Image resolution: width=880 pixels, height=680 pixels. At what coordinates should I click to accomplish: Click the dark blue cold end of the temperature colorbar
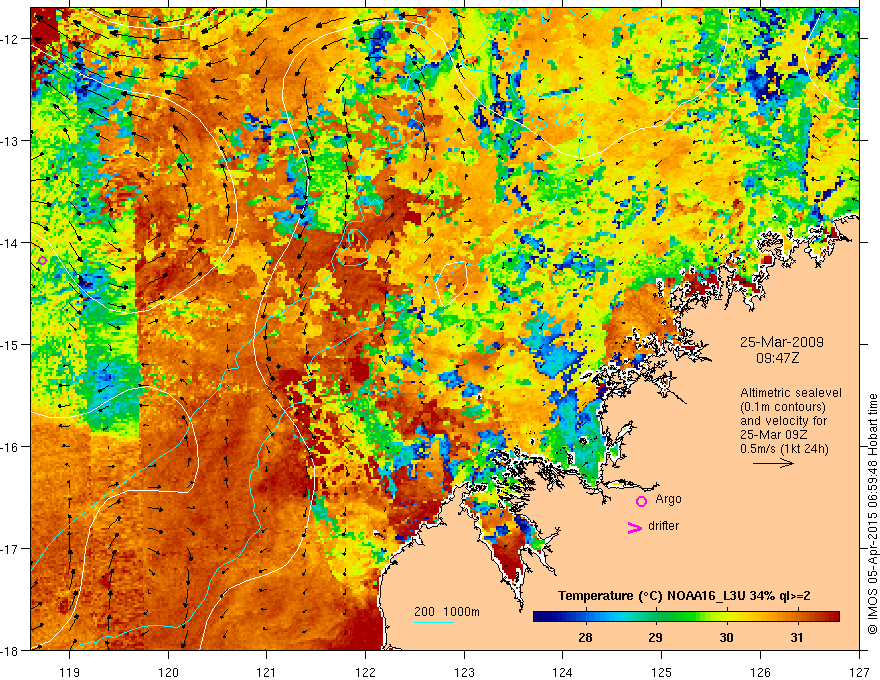(544, 617)
